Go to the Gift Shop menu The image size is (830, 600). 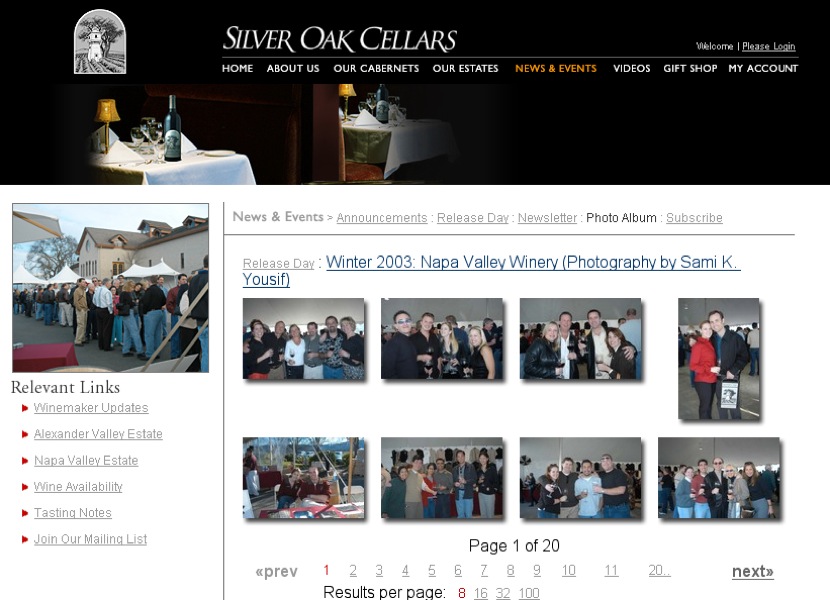click(x=690, y=69)
